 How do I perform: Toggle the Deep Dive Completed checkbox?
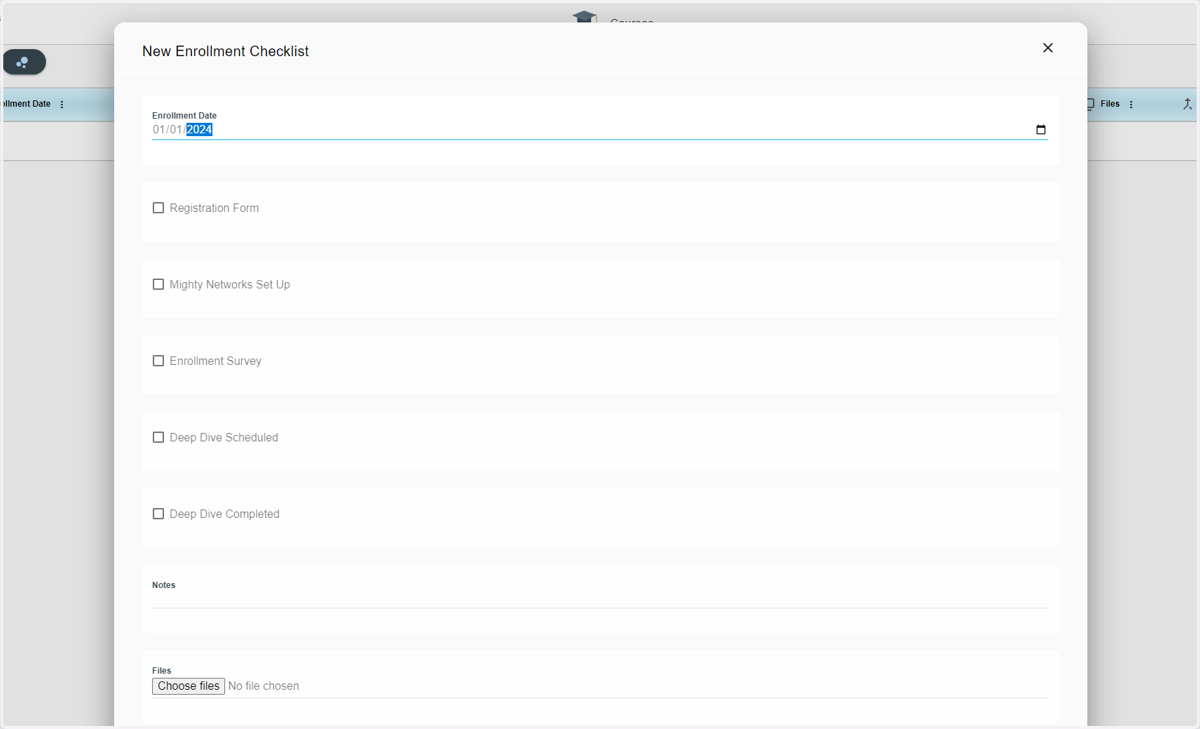pyautogui.click(x=158, y=514)
